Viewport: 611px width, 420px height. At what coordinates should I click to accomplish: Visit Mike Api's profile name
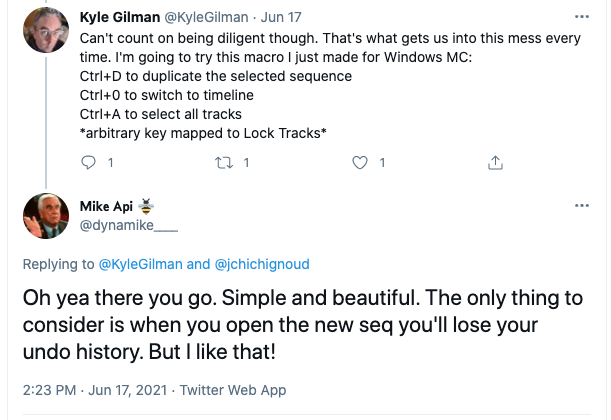coord(106,206)
